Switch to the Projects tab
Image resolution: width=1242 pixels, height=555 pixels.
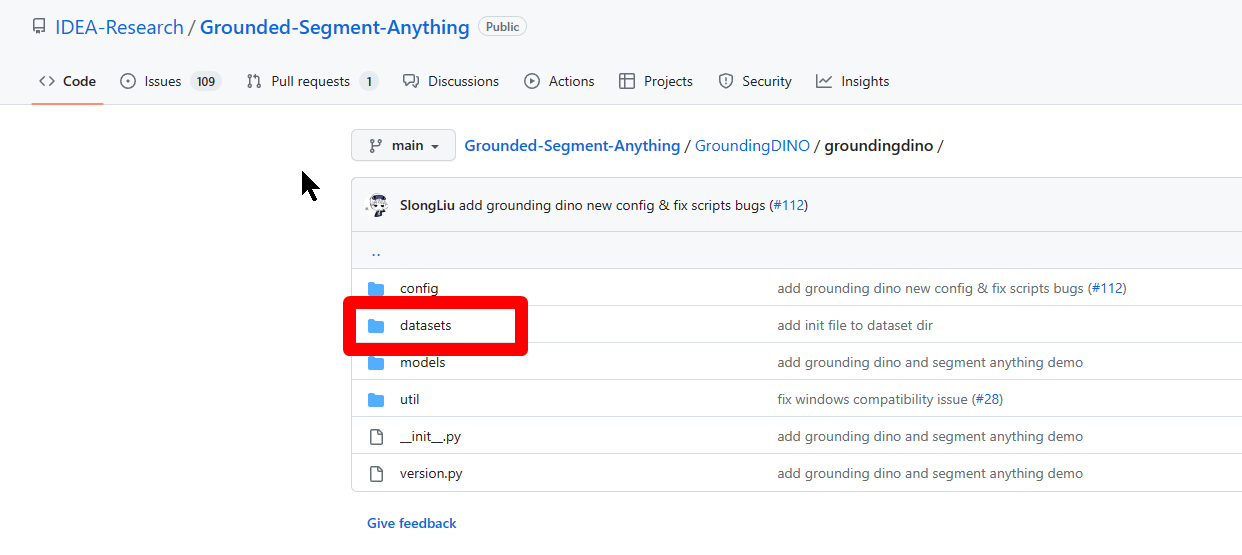pos(655,81)
